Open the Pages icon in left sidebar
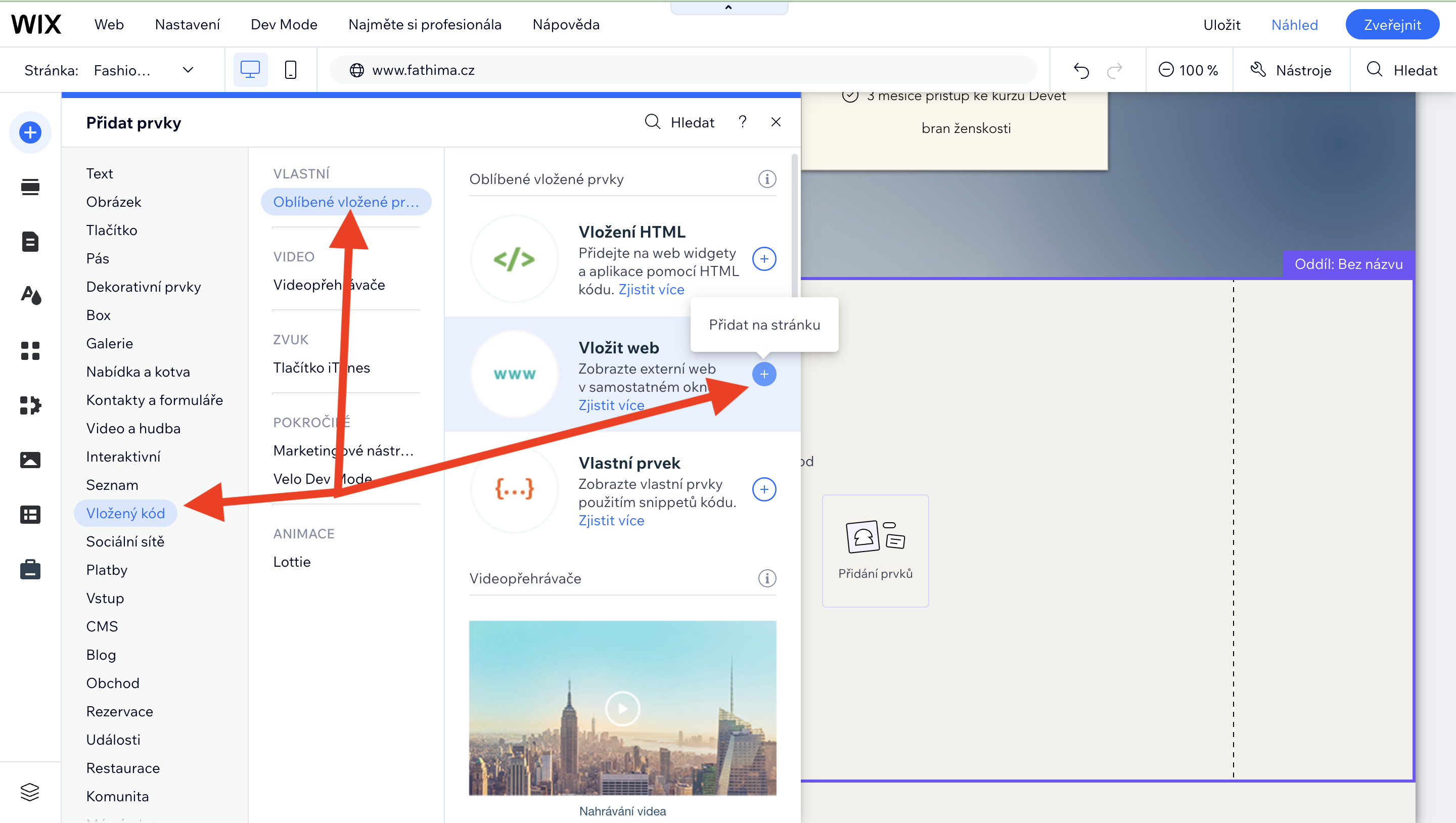 point(30,241)
